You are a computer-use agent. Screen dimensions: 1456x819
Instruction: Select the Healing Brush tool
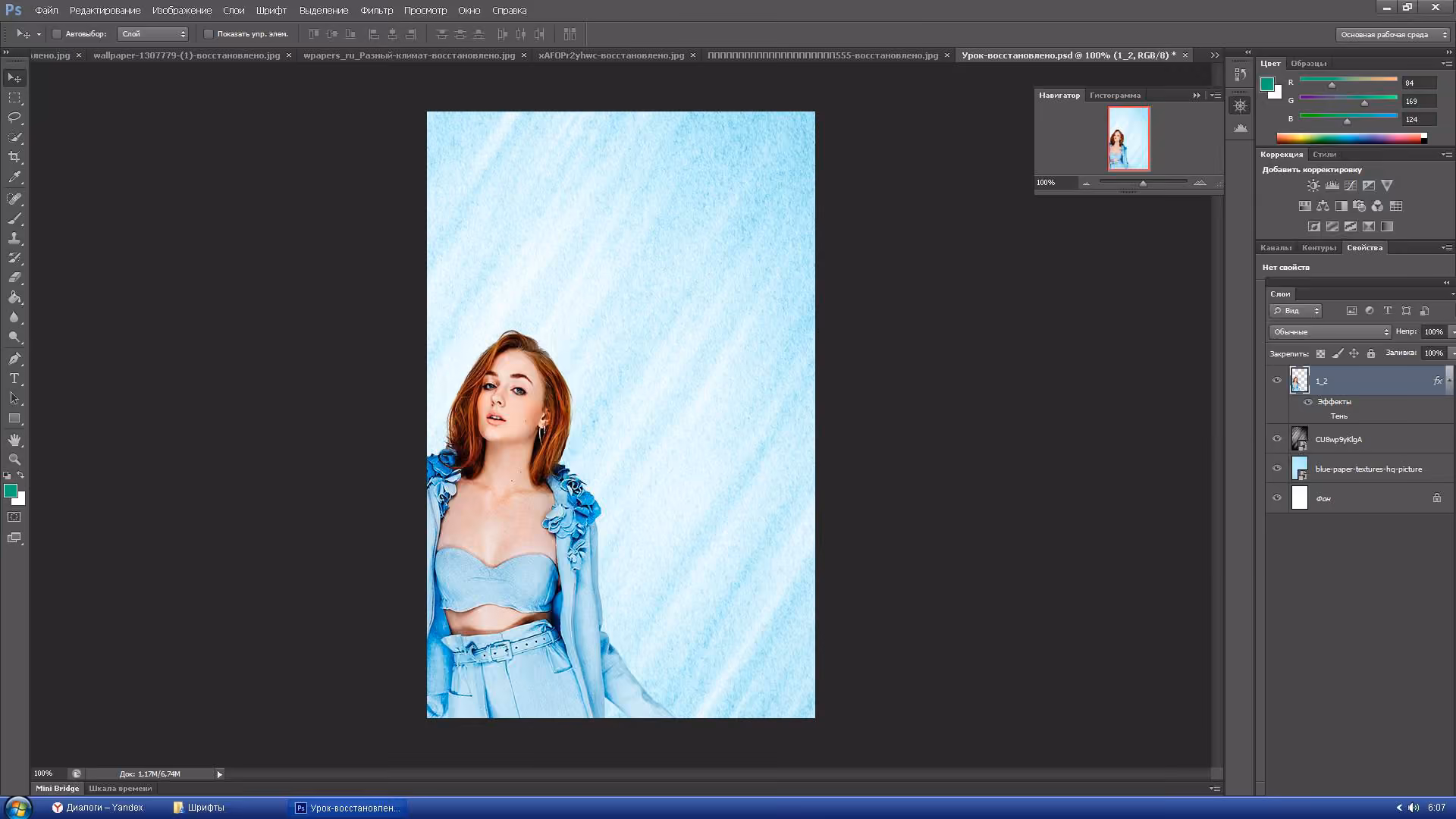[14, 199]
